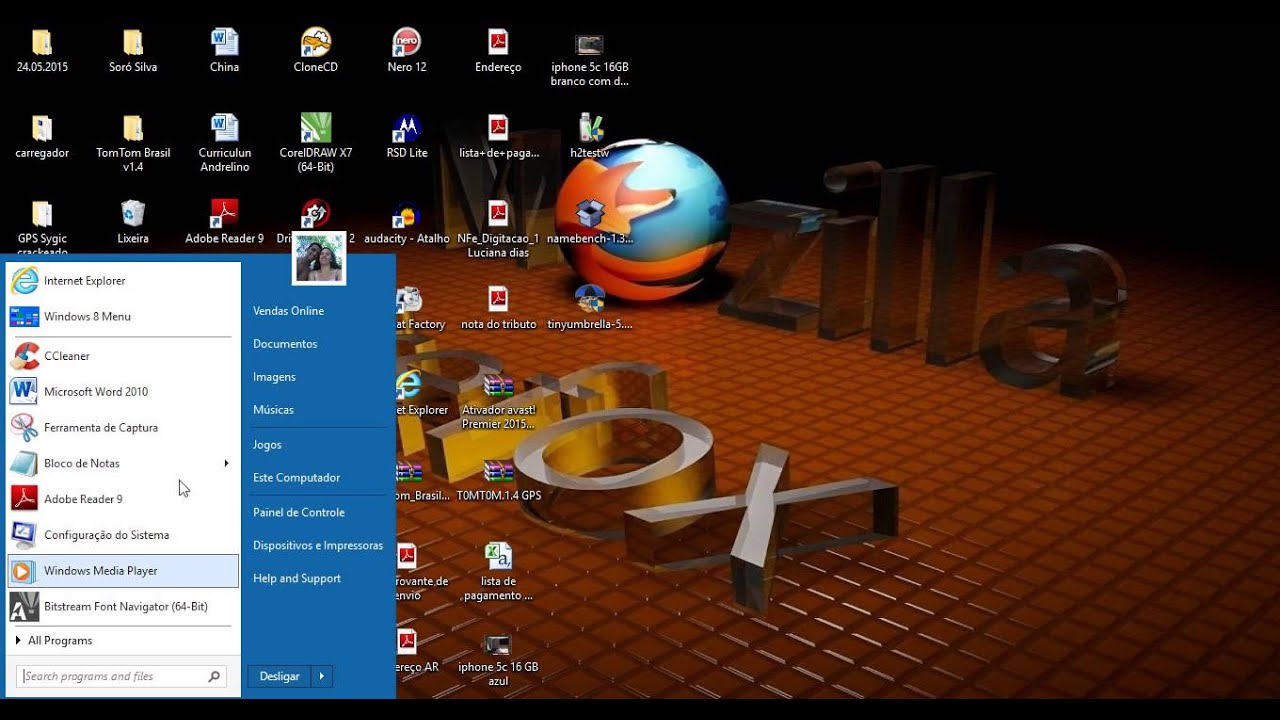Open the lista+de+paga... PDF icon

click(x=498, y=129)
